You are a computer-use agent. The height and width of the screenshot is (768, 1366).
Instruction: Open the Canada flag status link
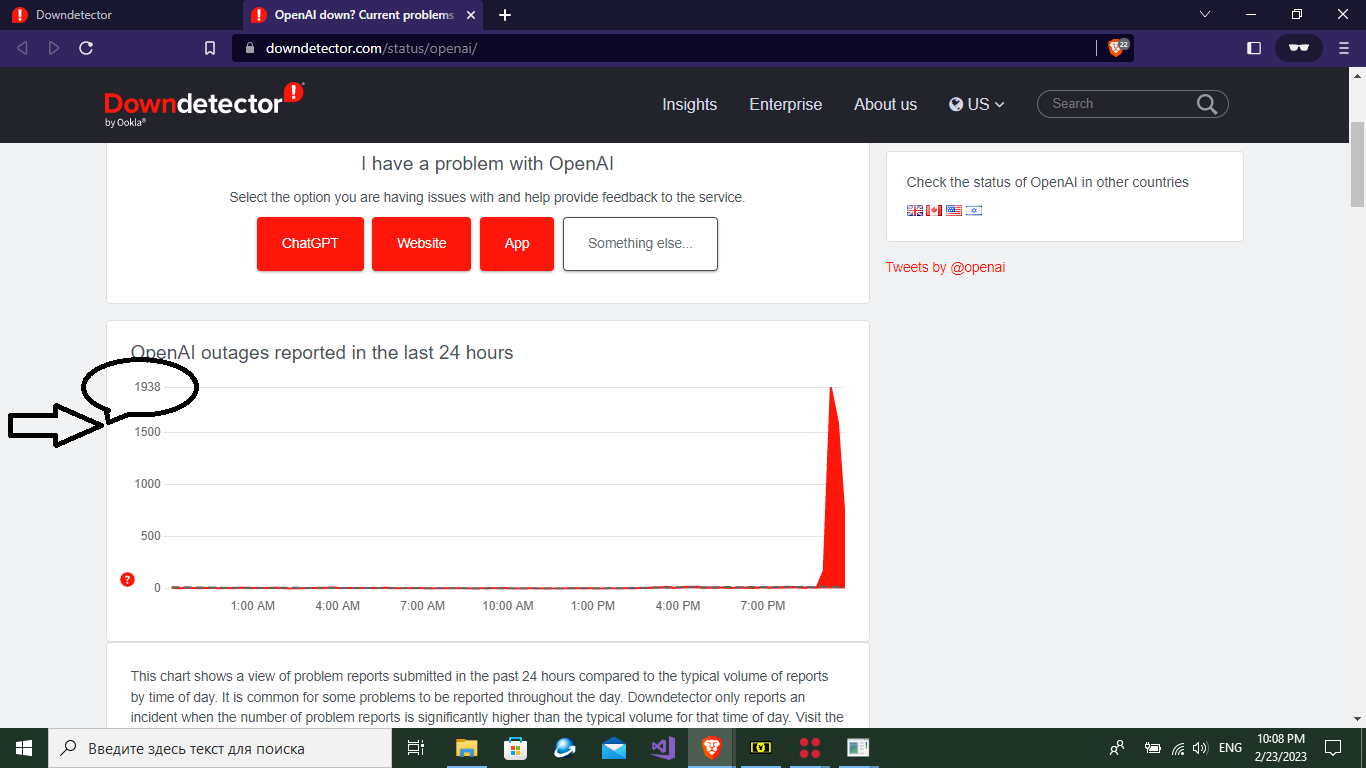(x=934, y=210)
